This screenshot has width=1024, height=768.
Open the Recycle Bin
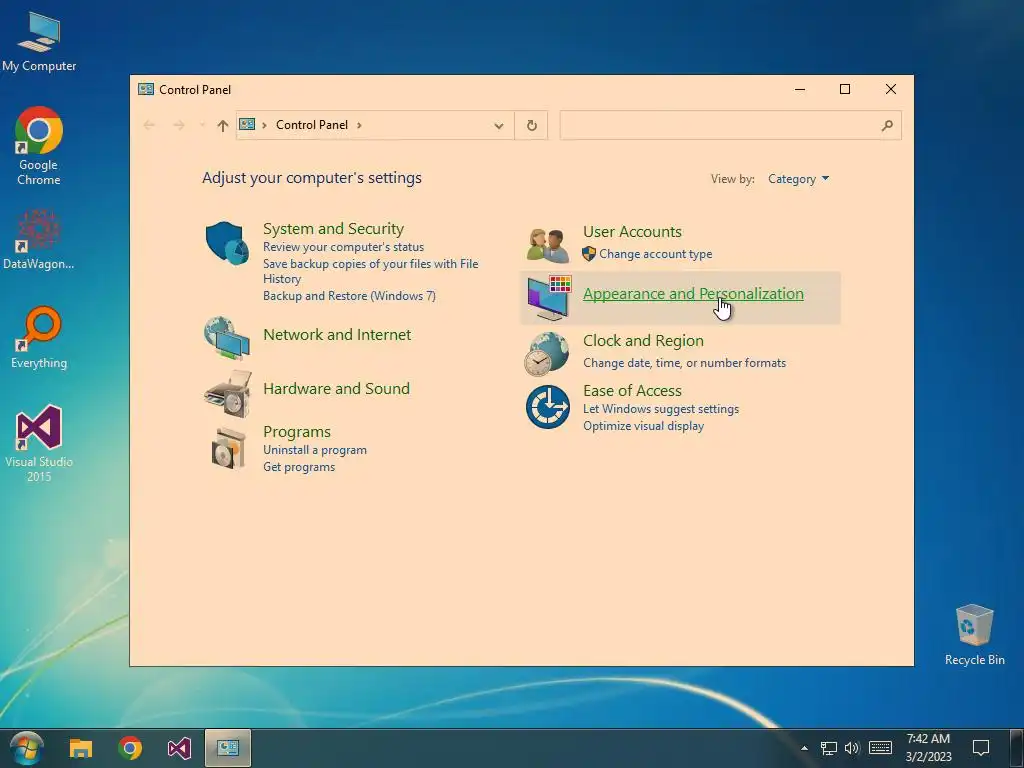click(x=974, y=635)
